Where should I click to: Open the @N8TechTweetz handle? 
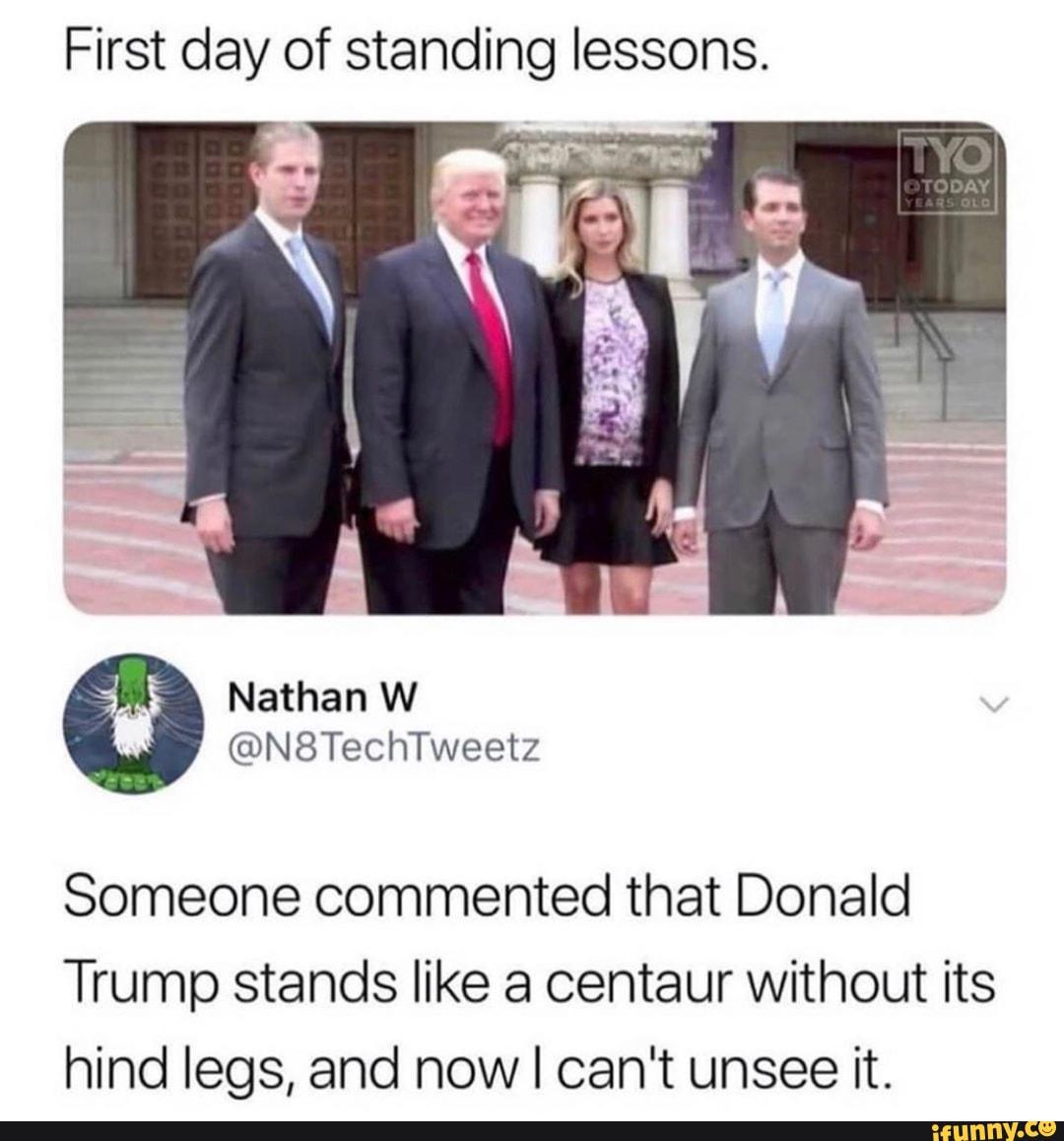[x=385, y=748]
